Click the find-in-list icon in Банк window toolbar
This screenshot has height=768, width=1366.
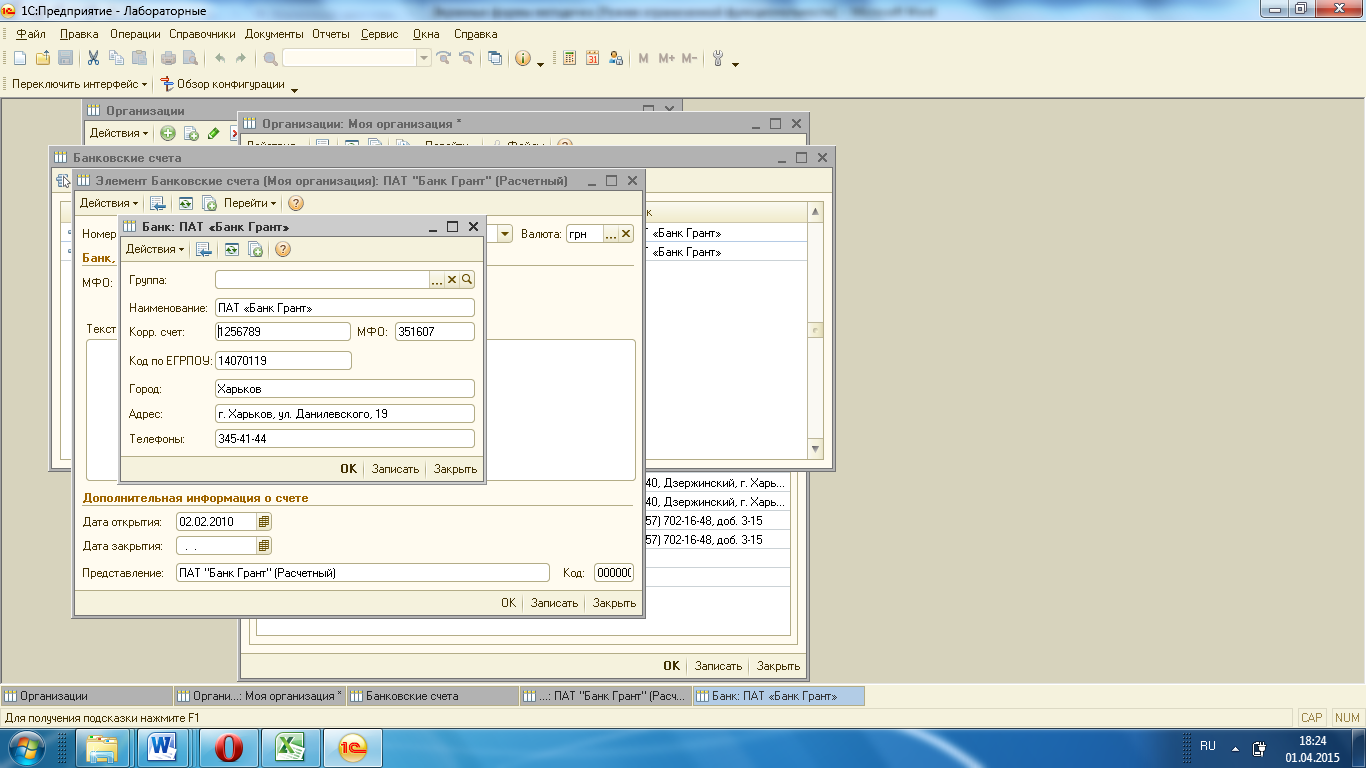(203, 249)
